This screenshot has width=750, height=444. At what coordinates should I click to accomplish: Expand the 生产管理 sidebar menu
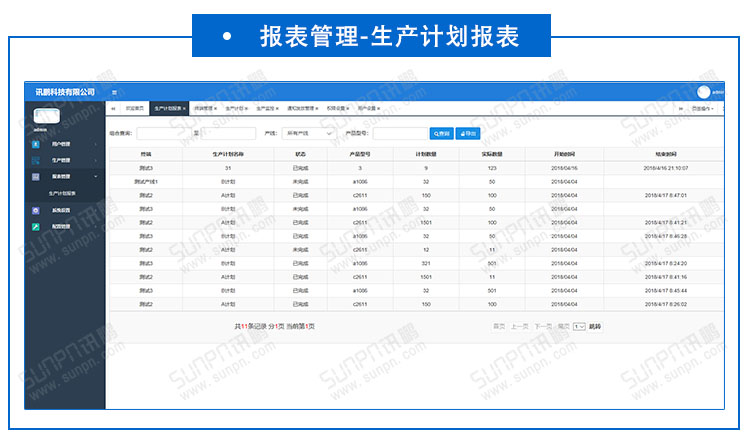click(x=65, y=160)
